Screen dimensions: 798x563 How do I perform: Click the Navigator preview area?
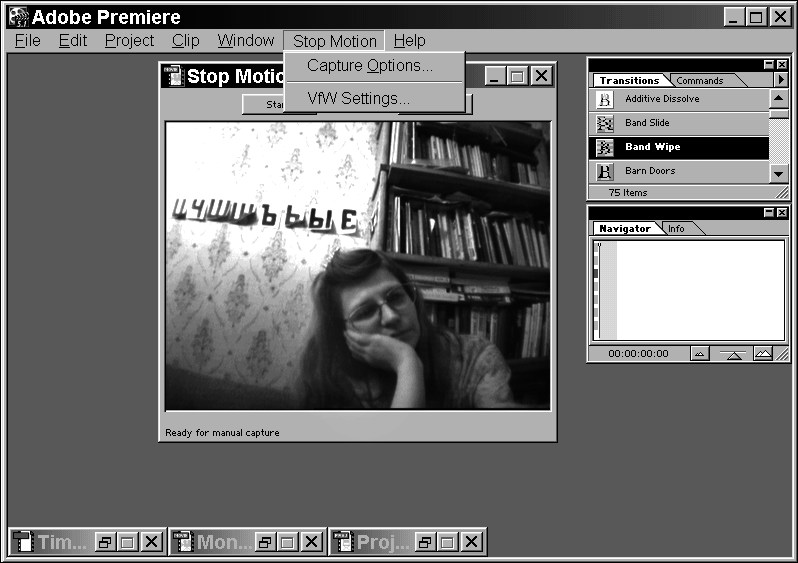click(689, 290)
